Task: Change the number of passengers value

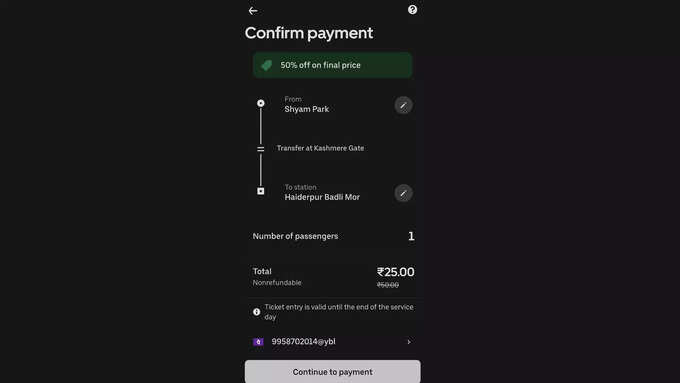Action: coord(411,236)
